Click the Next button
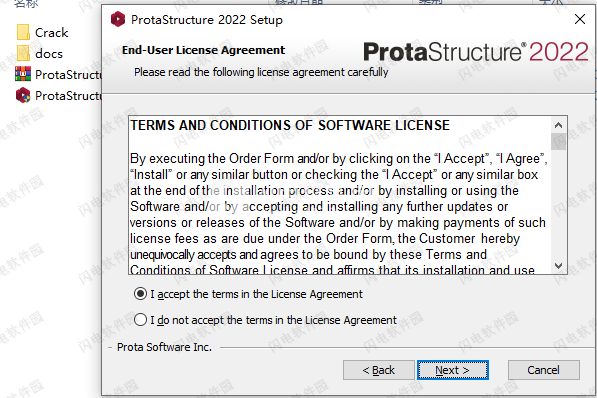This screenshot has width=597, height=398. [453, 370]
